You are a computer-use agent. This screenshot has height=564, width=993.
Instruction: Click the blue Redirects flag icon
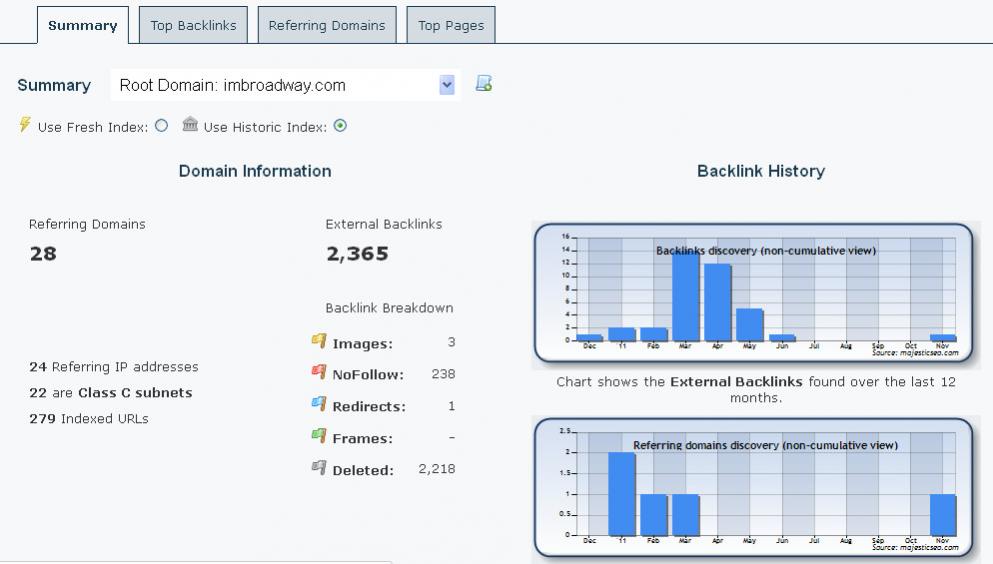pyautogui.click(x=319, y=406)
